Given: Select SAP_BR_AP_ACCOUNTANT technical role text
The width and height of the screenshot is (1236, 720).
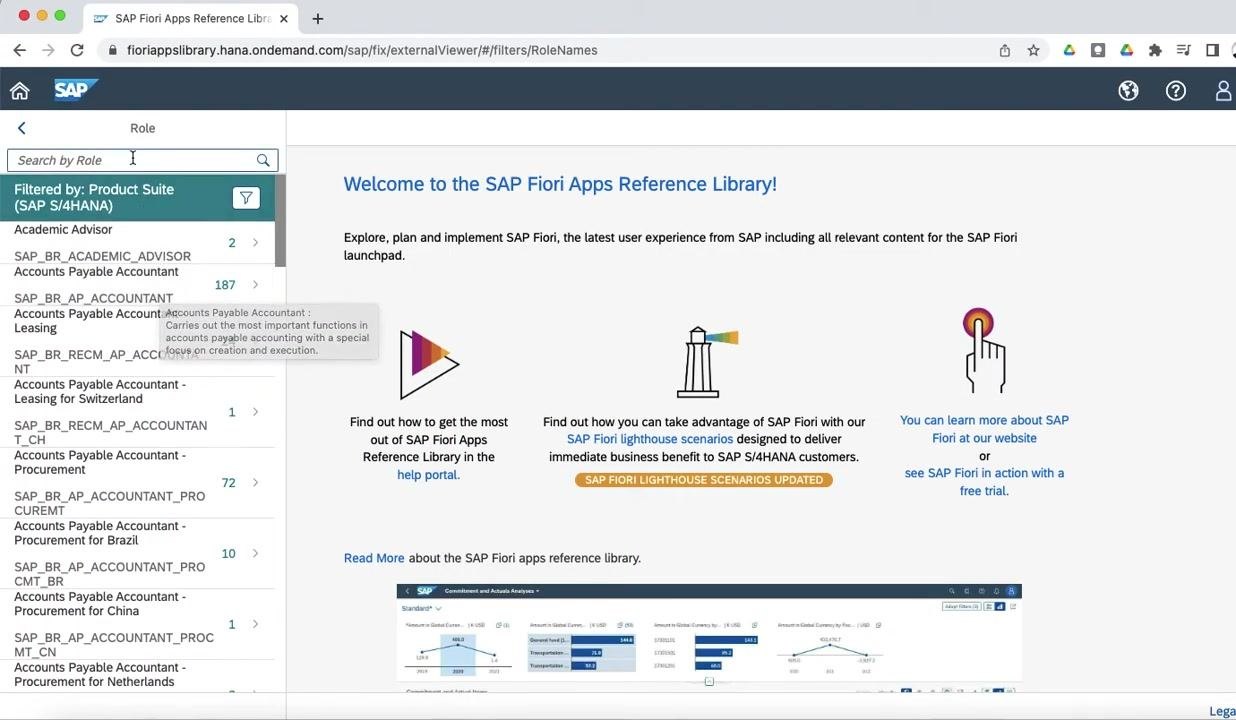Looking at the screenshot, I should pos(93,298).
